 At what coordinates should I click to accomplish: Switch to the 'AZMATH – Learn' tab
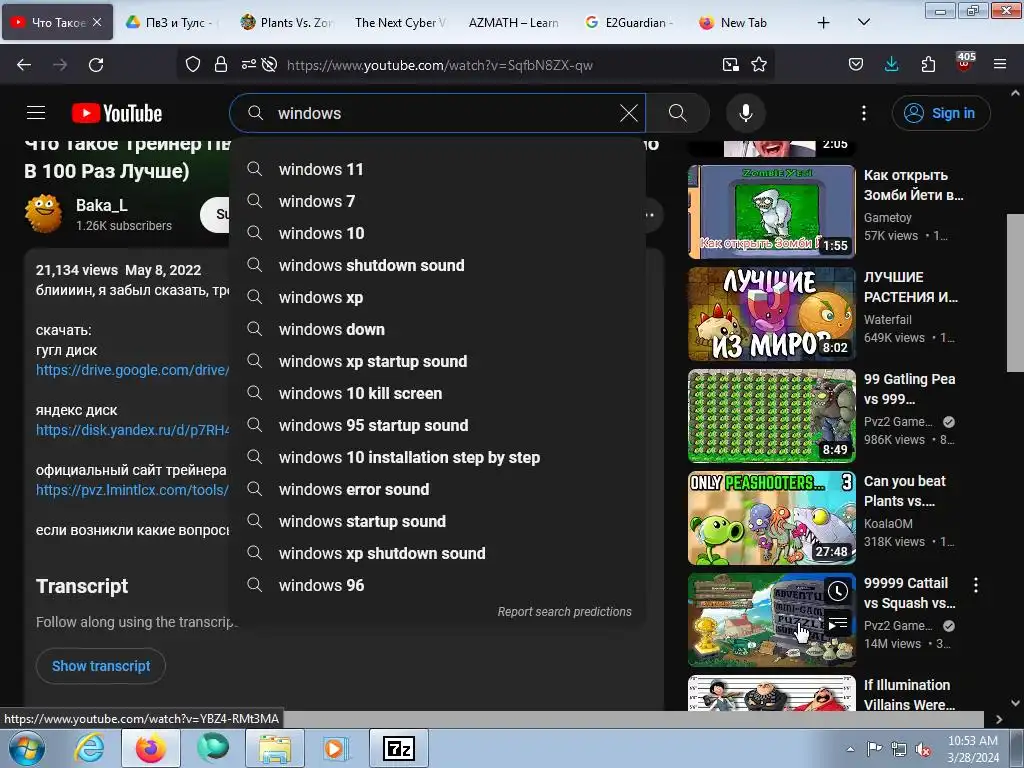pos(513,22)
